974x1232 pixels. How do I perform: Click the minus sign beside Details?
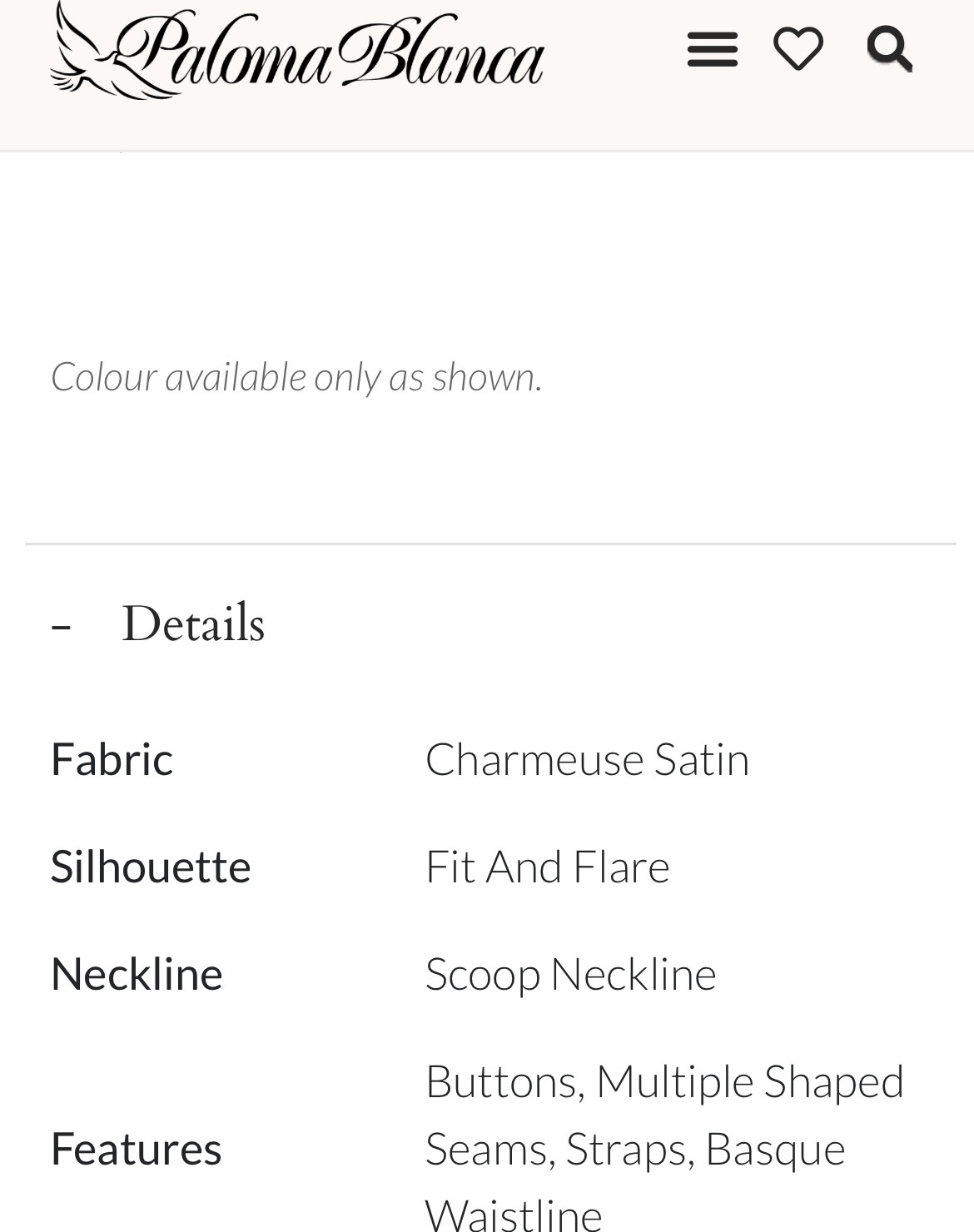(60, 624)
